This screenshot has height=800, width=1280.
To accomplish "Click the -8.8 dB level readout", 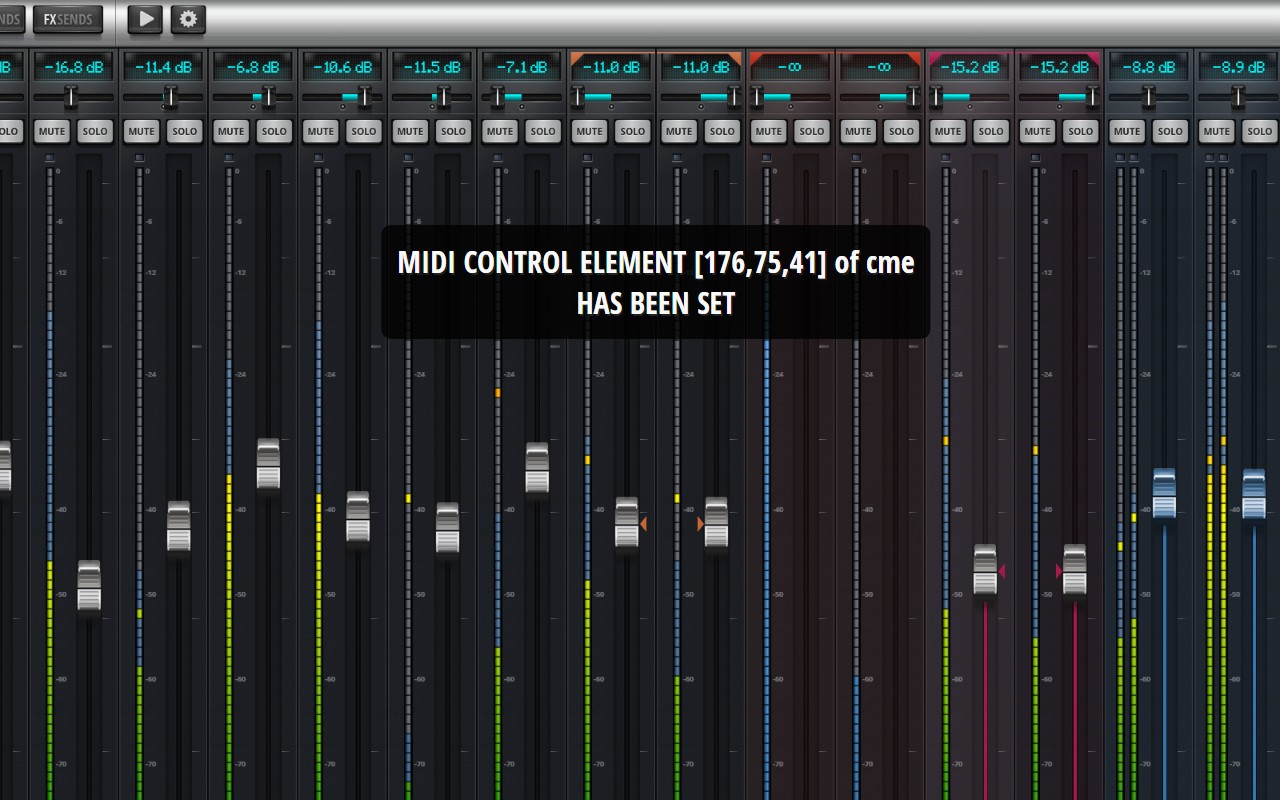I will pyautogui.click(x=1148, y=67).
